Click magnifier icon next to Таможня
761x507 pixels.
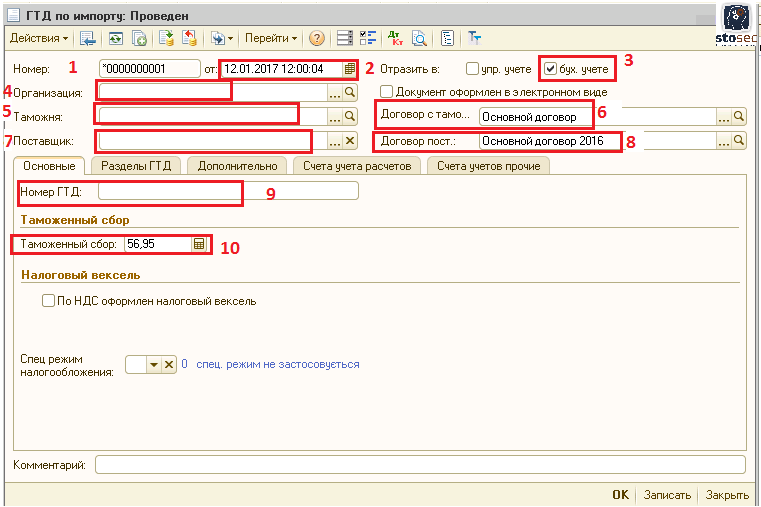pyautogui.click(x=350, y=116)
